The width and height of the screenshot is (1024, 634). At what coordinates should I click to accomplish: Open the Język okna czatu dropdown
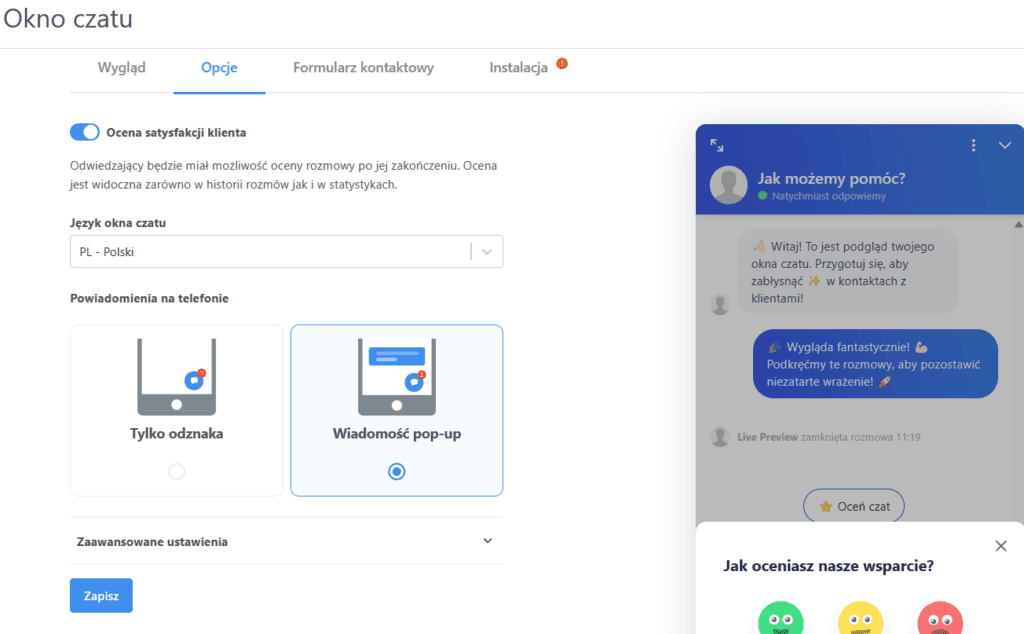[270, 252]
